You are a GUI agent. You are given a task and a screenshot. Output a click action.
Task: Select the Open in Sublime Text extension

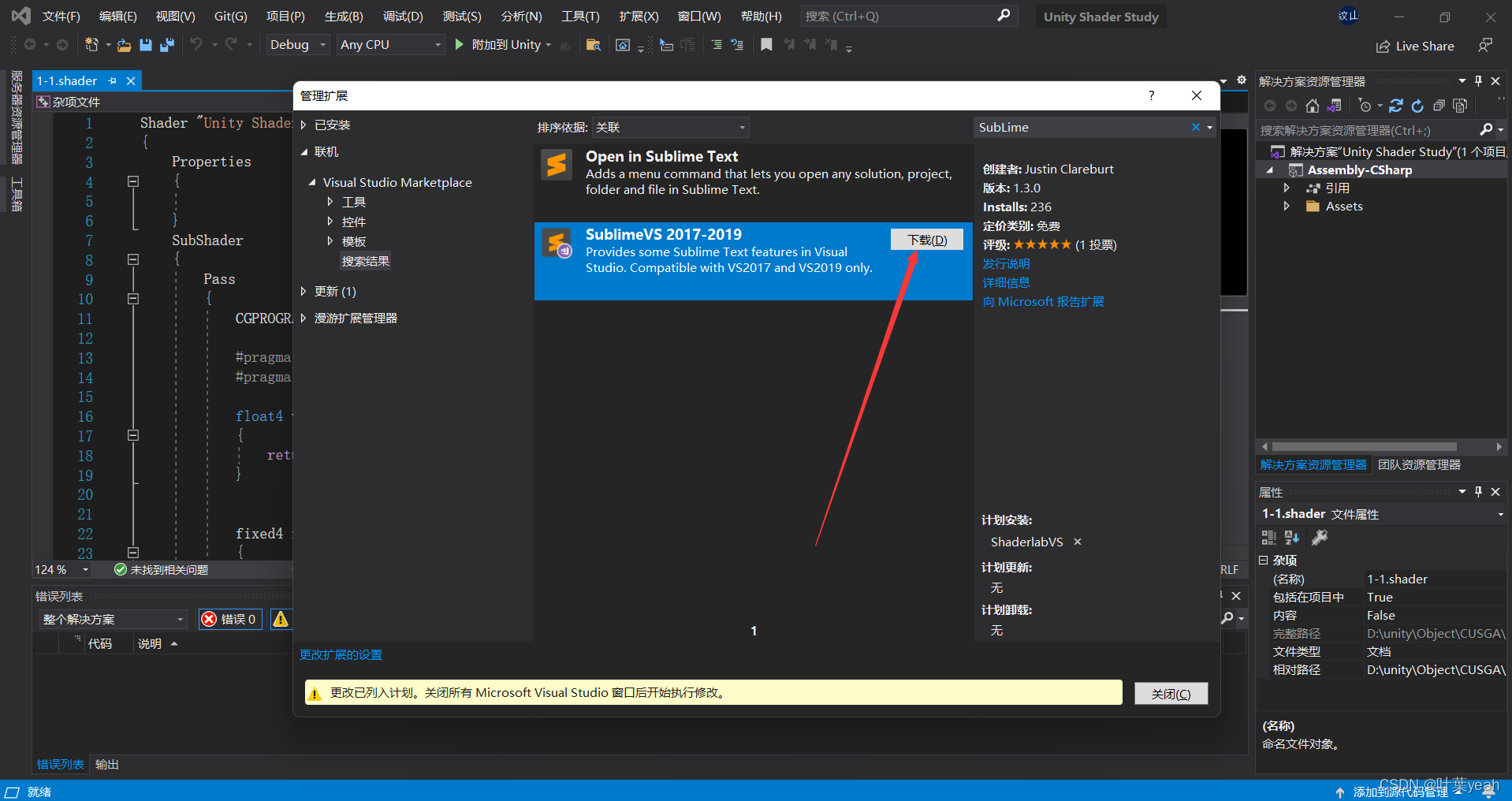(x=753, y=181)
